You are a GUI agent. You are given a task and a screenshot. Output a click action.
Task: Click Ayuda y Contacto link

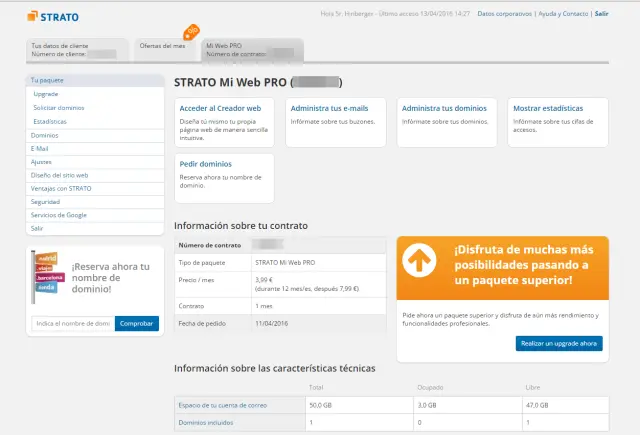(x=564, y=14)
